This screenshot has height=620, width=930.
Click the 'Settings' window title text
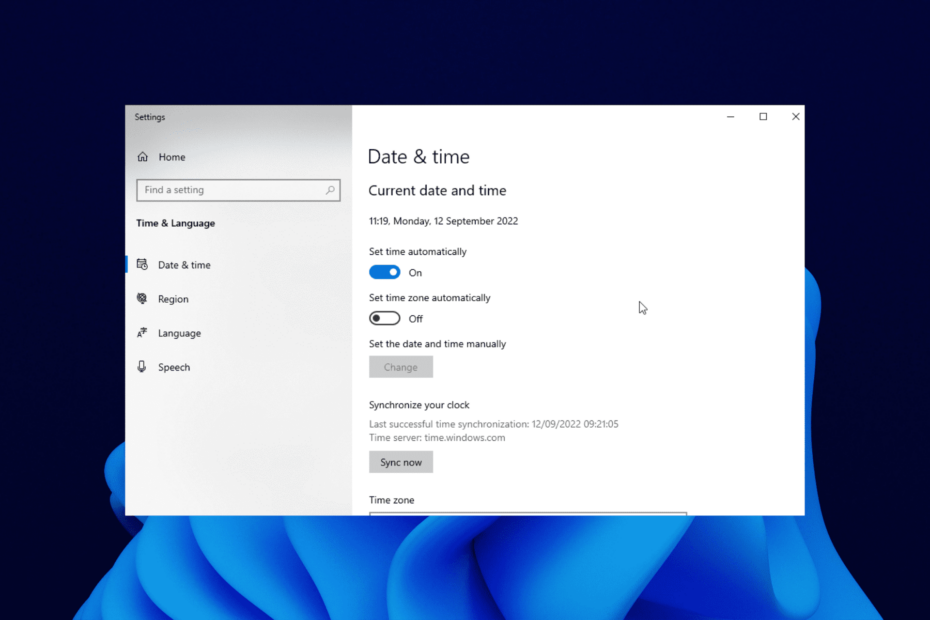pyautogui.click(x=149, y=117)
